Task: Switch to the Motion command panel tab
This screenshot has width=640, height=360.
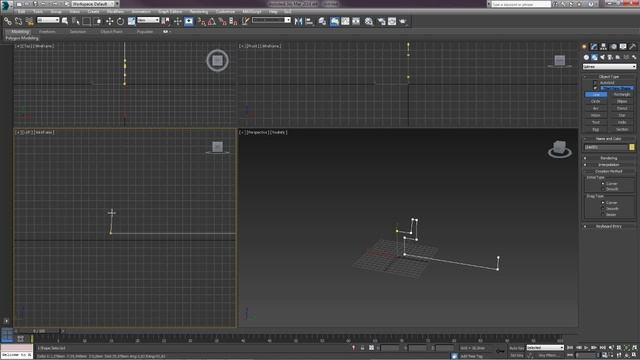Action: pos(613,47)
